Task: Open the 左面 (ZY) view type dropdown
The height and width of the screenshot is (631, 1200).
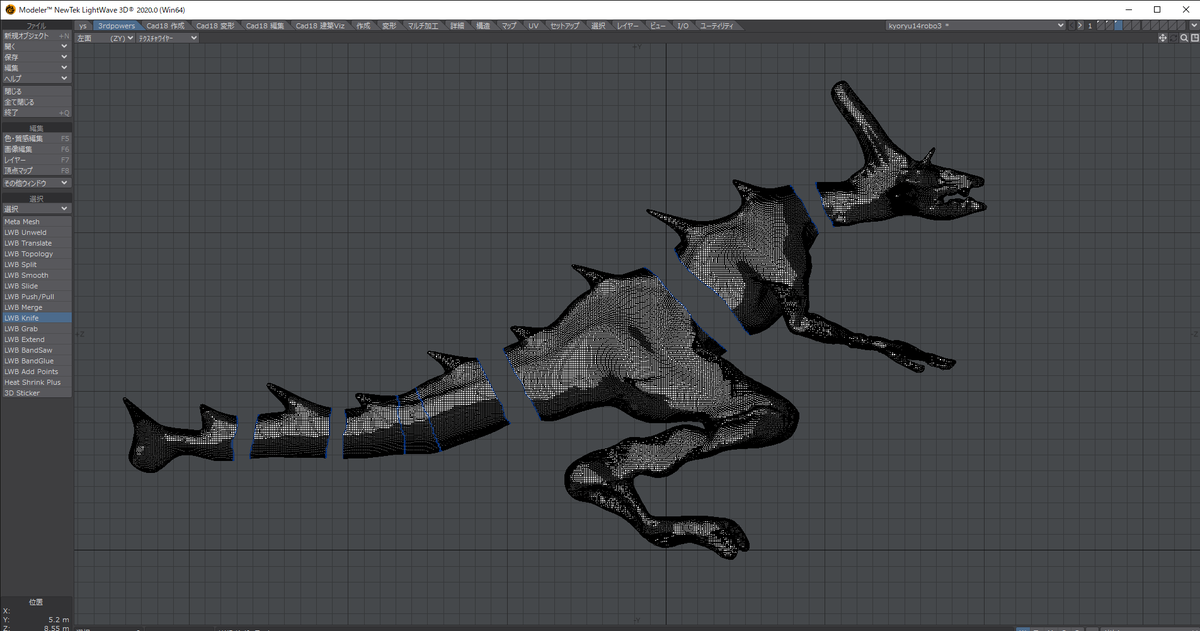Action: click(x=105, y=38)
